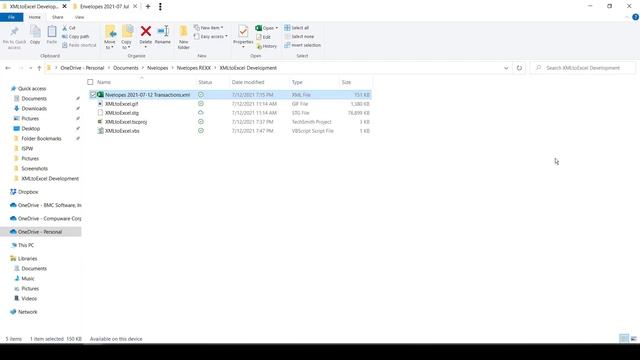Open the address bar history dropdown

pyautogui.click(x=506, y=68)
